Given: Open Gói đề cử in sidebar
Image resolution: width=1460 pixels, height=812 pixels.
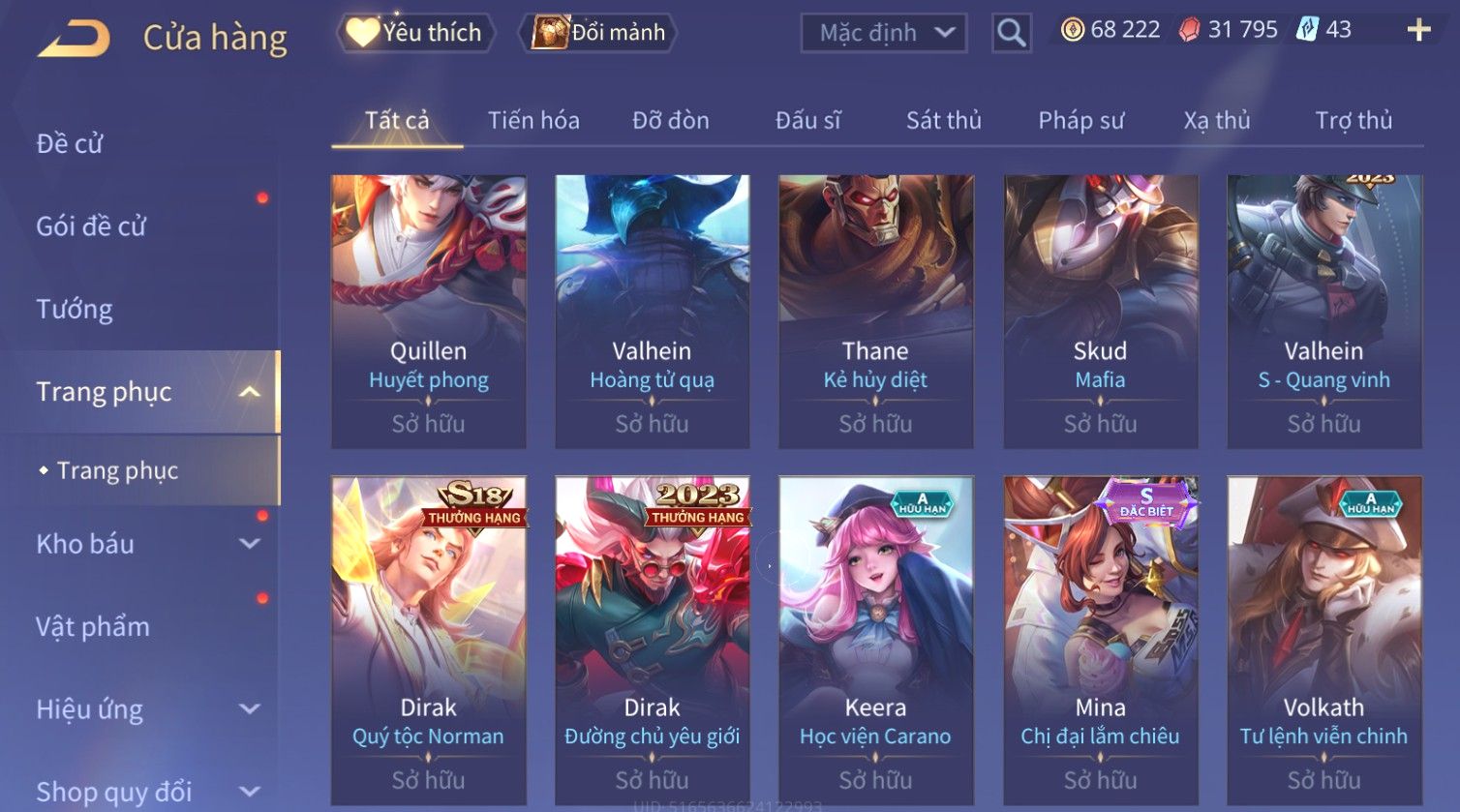Looking at the screenshot, I should pyautogui.click(x=91, y=226).
